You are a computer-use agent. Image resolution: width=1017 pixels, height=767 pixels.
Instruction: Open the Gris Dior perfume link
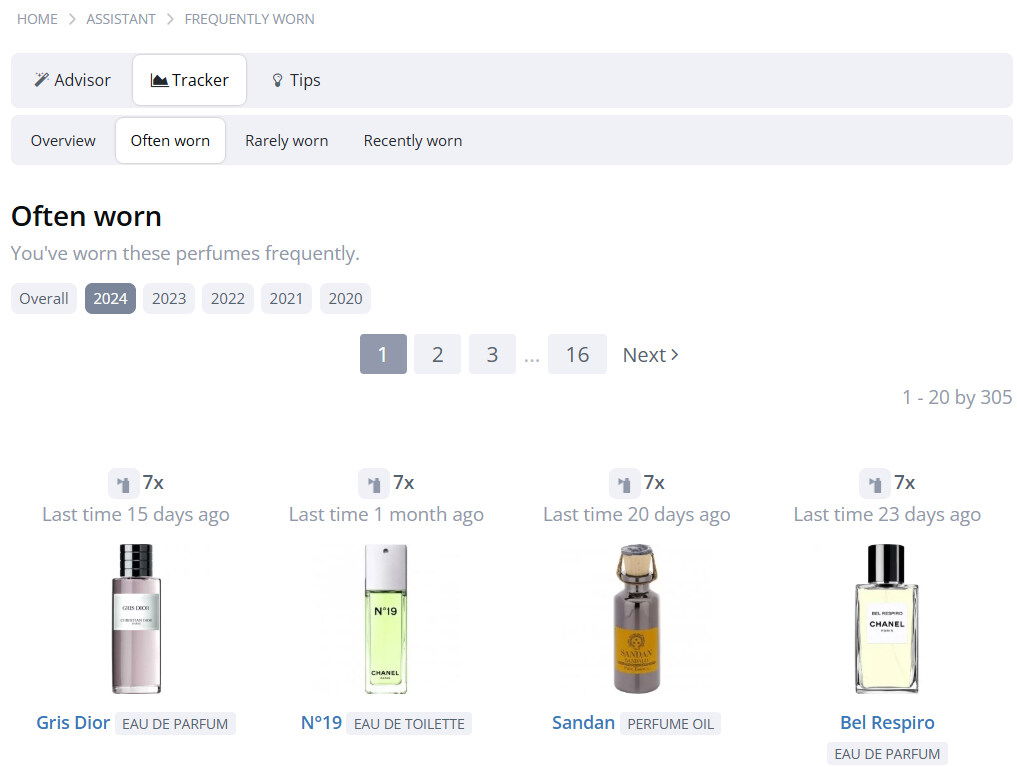pos(73,723)
